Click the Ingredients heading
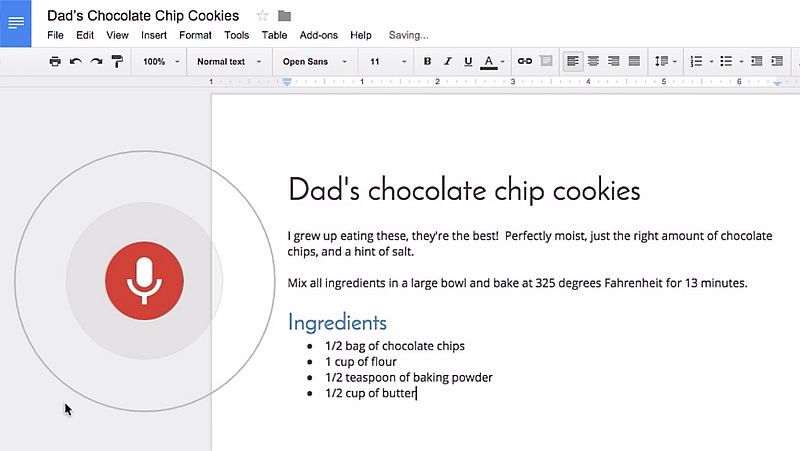 click(x=337, y=323)
